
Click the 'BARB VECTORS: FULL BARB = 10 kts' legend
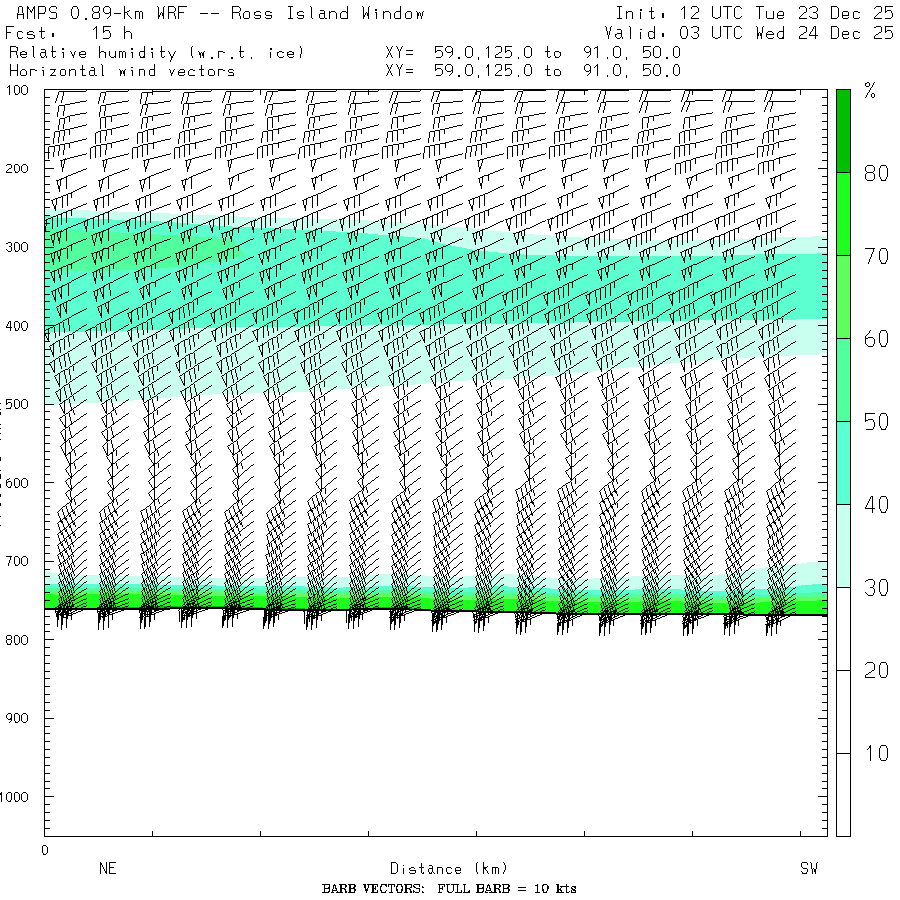pyautogui.click(x=449, y=889)
